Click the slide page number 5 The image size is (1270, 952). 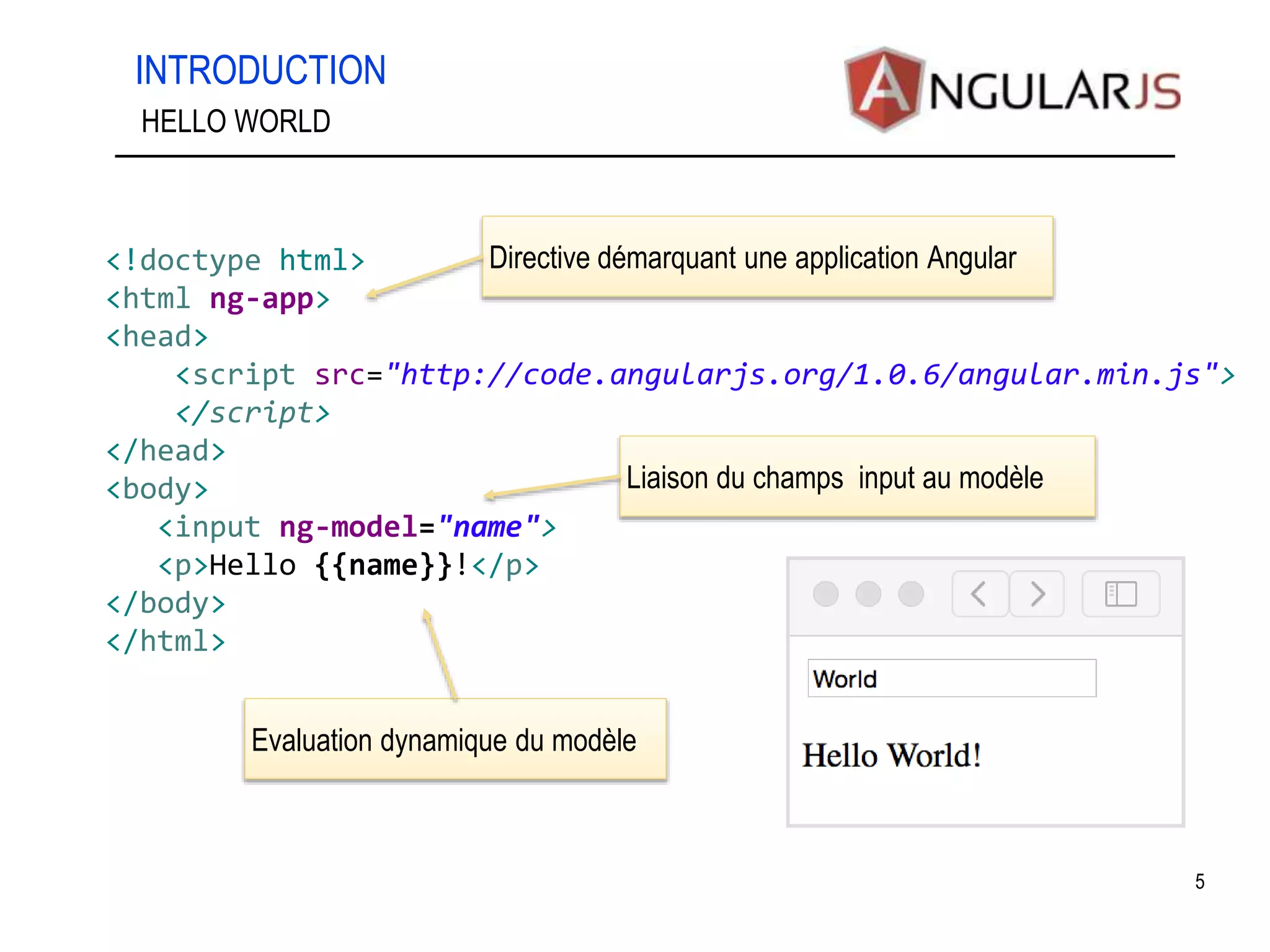(1200, 881)
